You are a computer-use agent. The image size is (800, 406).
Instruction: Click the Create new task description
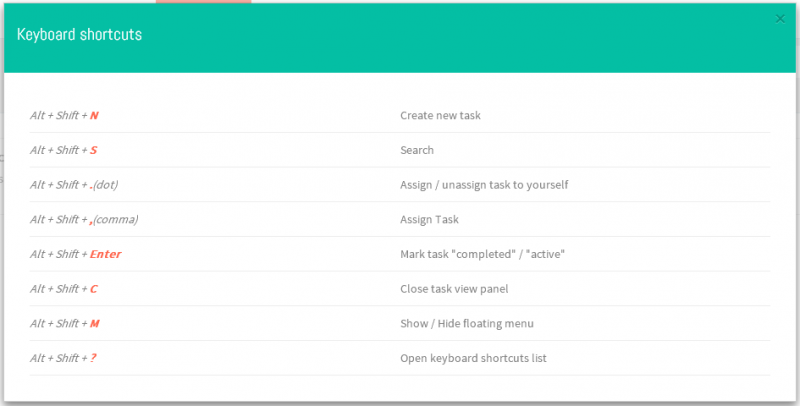[440, 115]
